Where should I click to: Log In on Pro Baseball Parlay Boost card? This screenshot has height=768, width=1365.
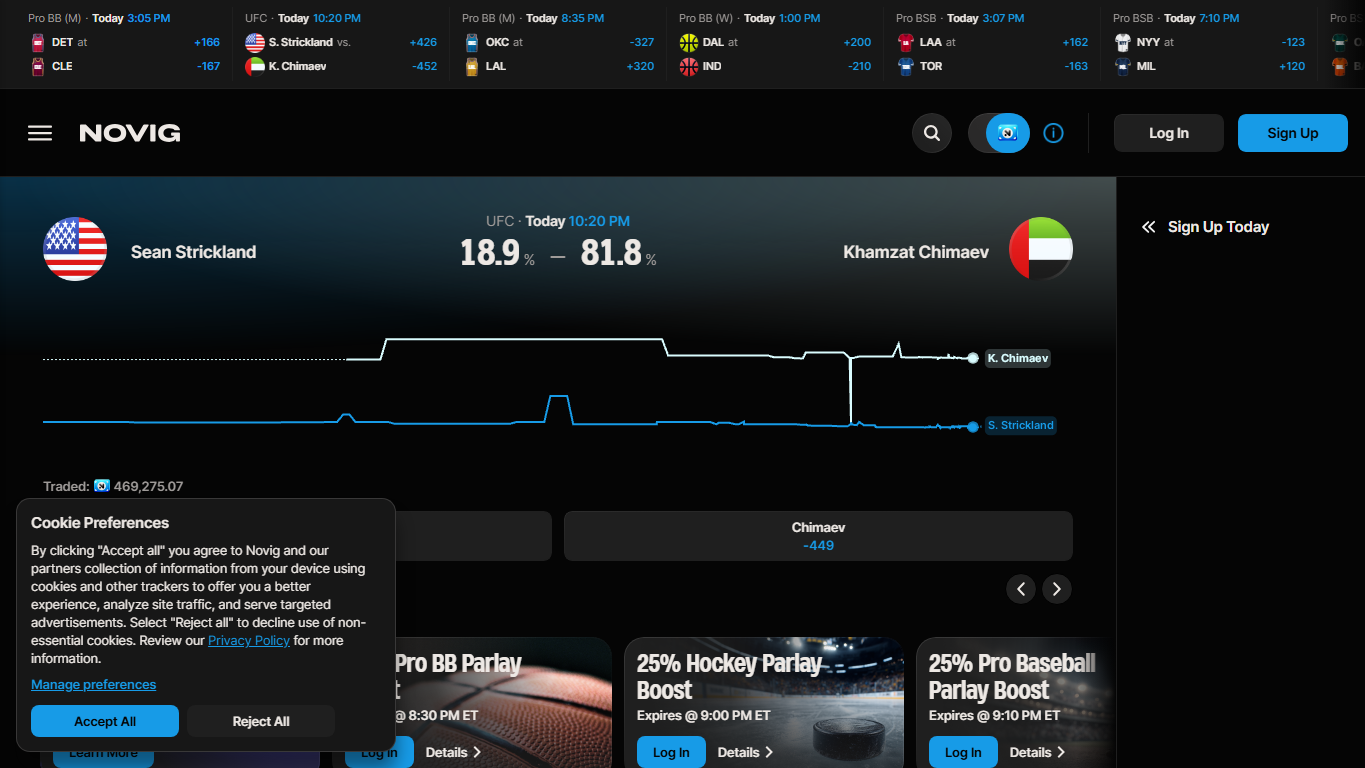[x=963, y=752]
